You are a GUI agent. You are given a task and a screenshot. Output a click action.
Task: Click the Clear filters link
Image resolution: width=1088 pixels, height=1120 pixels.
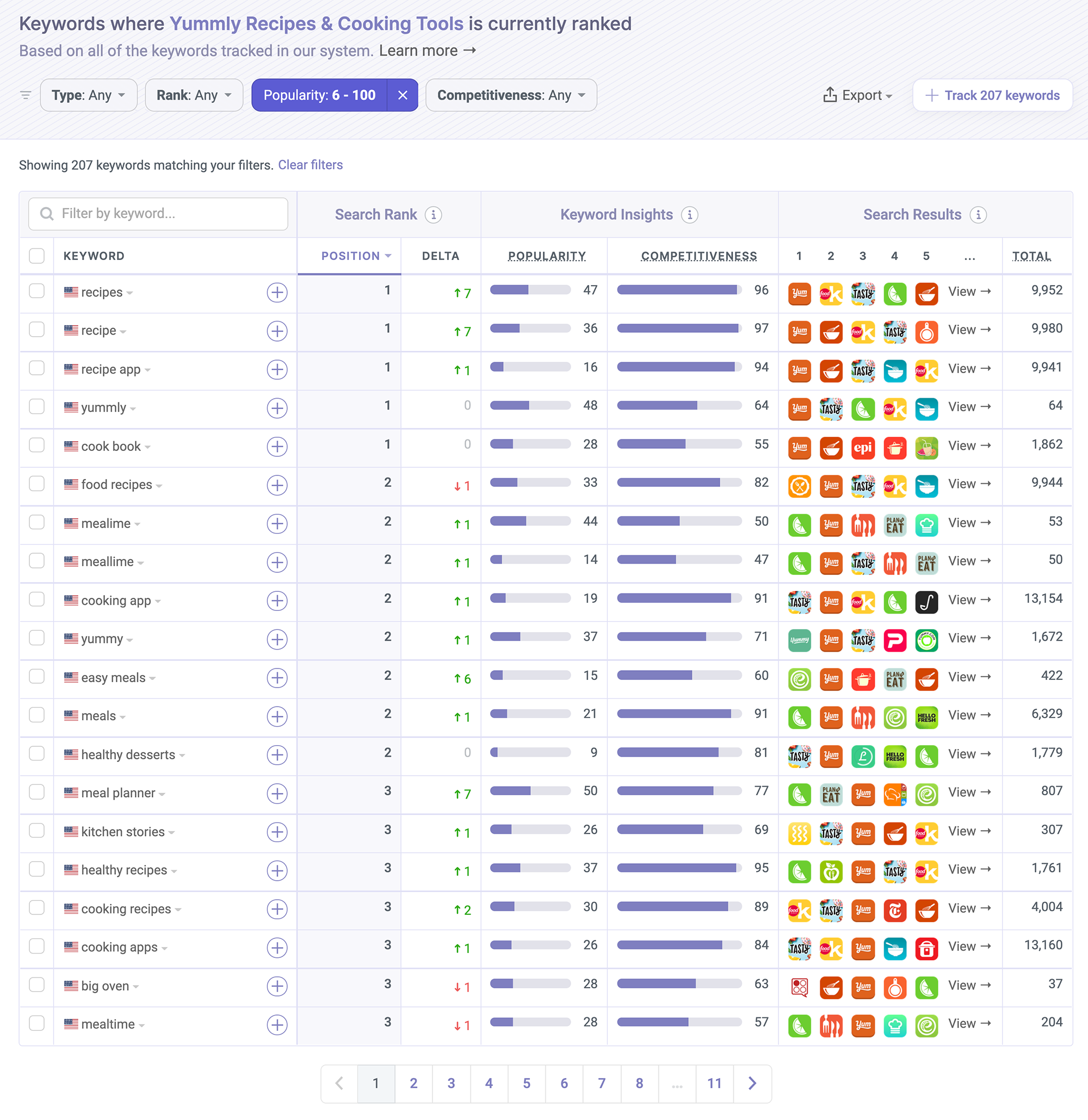click(x=310, y=164)
